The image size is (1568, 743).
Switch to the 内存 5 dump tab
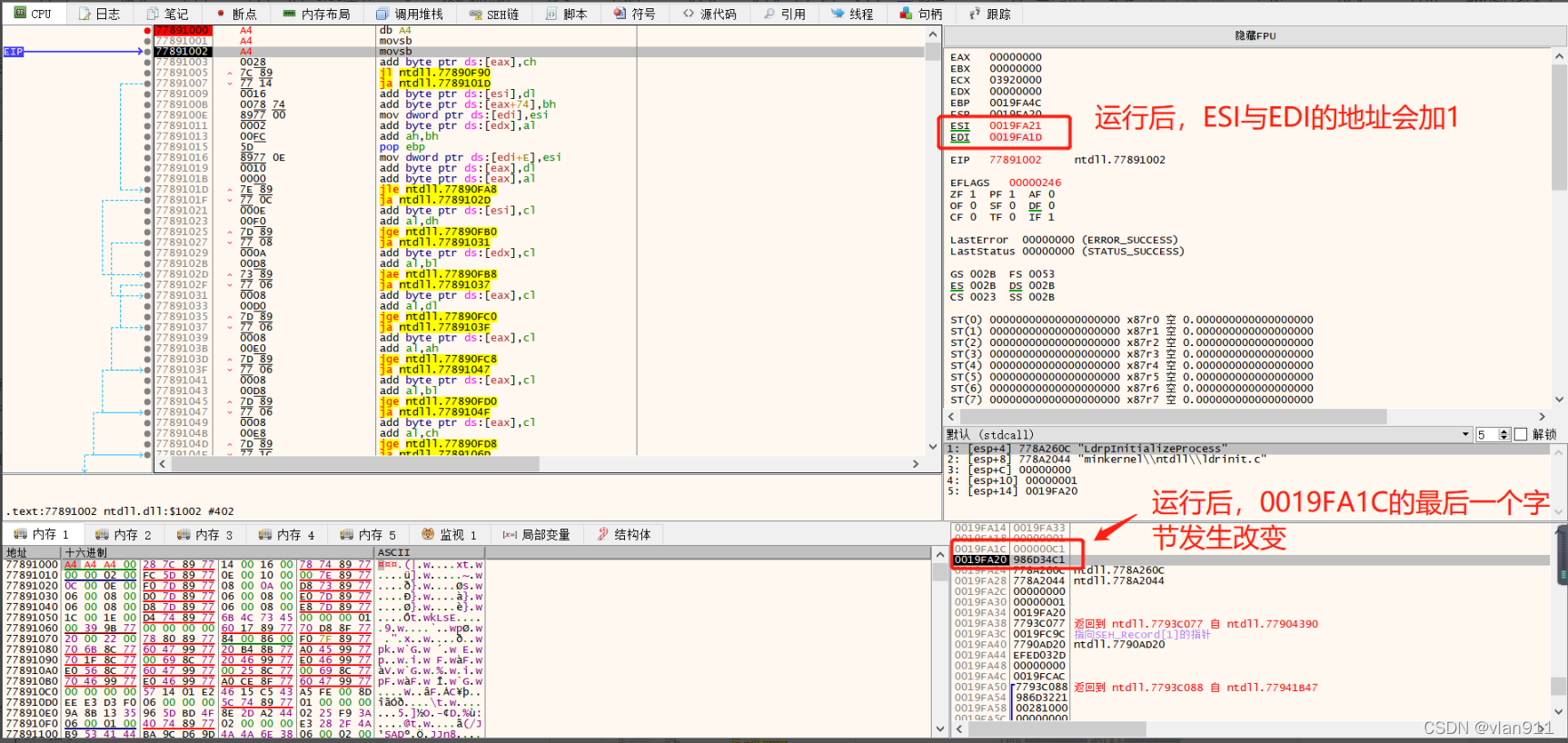369,534
